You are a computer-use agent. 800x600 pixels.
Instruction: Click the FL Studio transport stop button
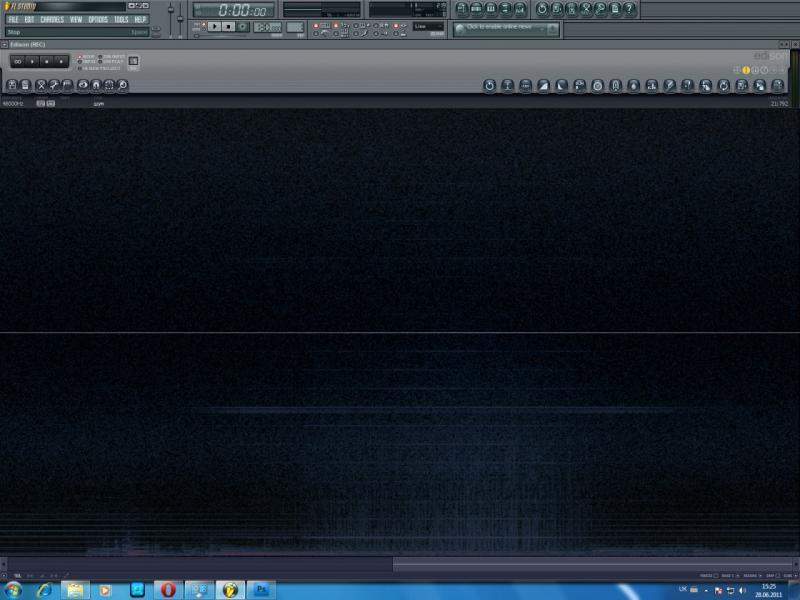228,26
